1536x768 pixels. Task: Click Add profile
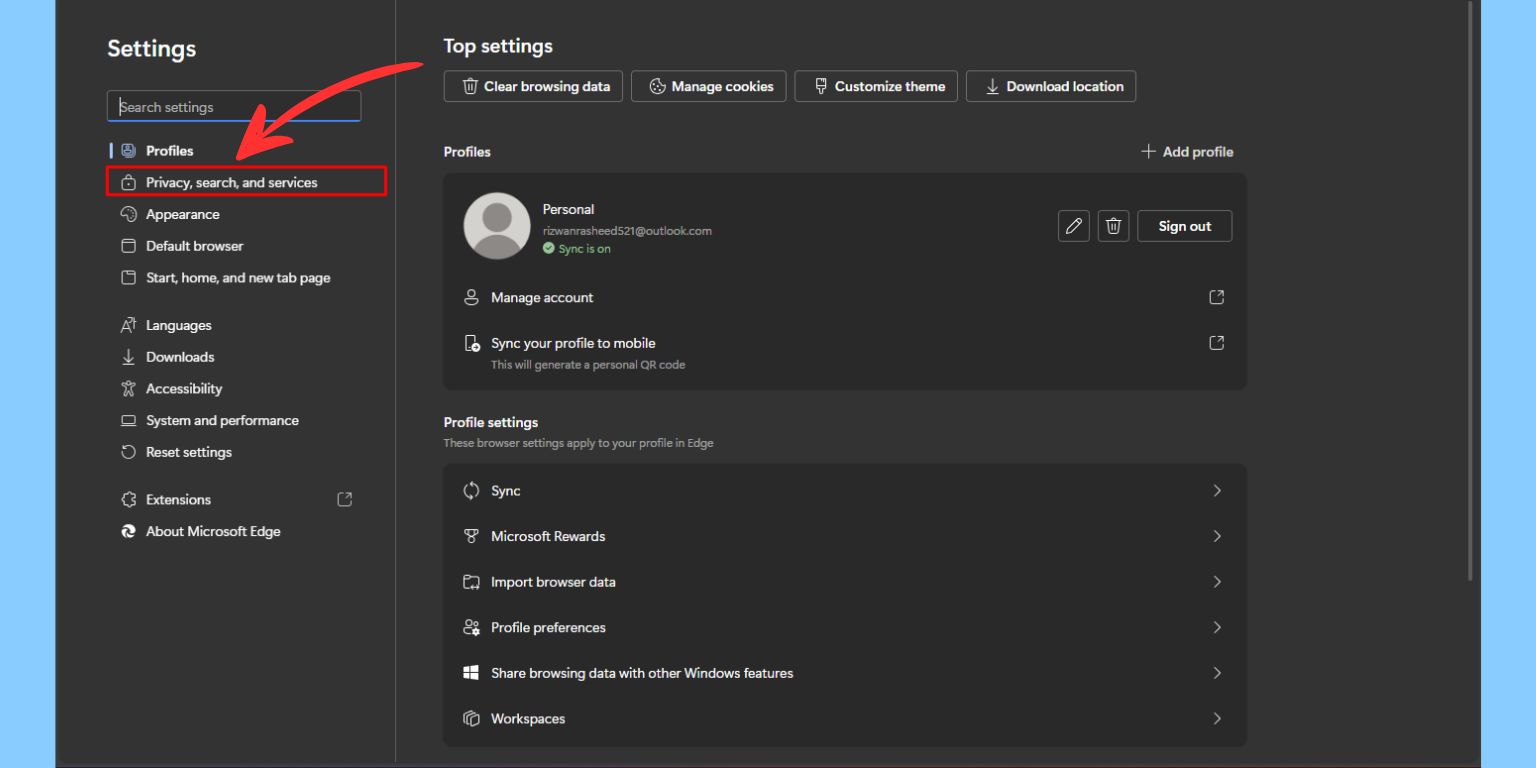pyautogui.click(x=1187, y=152)
